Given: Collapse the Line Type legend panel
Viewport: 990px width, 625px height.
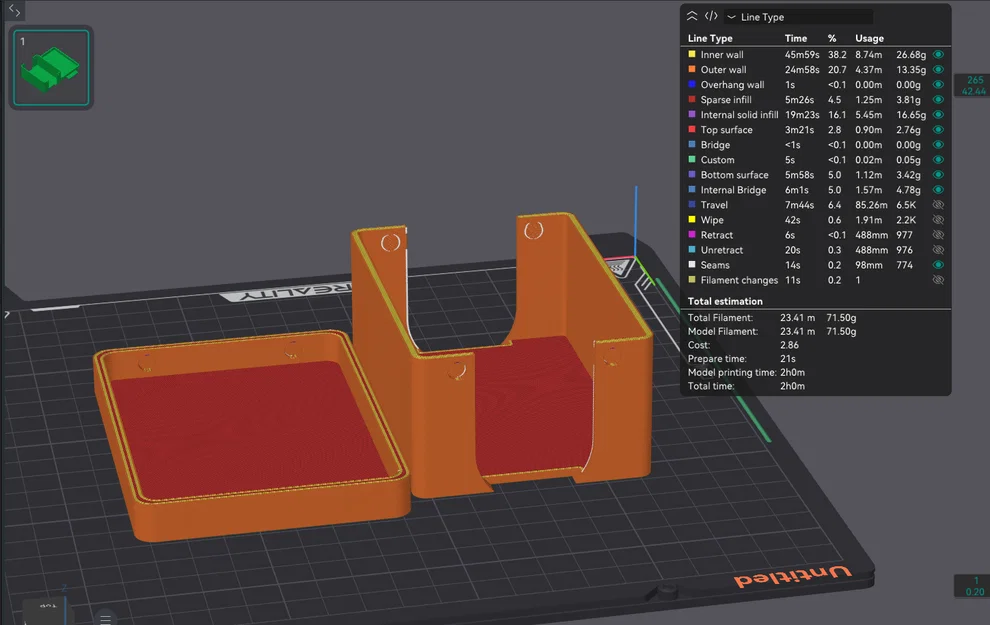Looking at the screenshot, I should click(692, 16).
